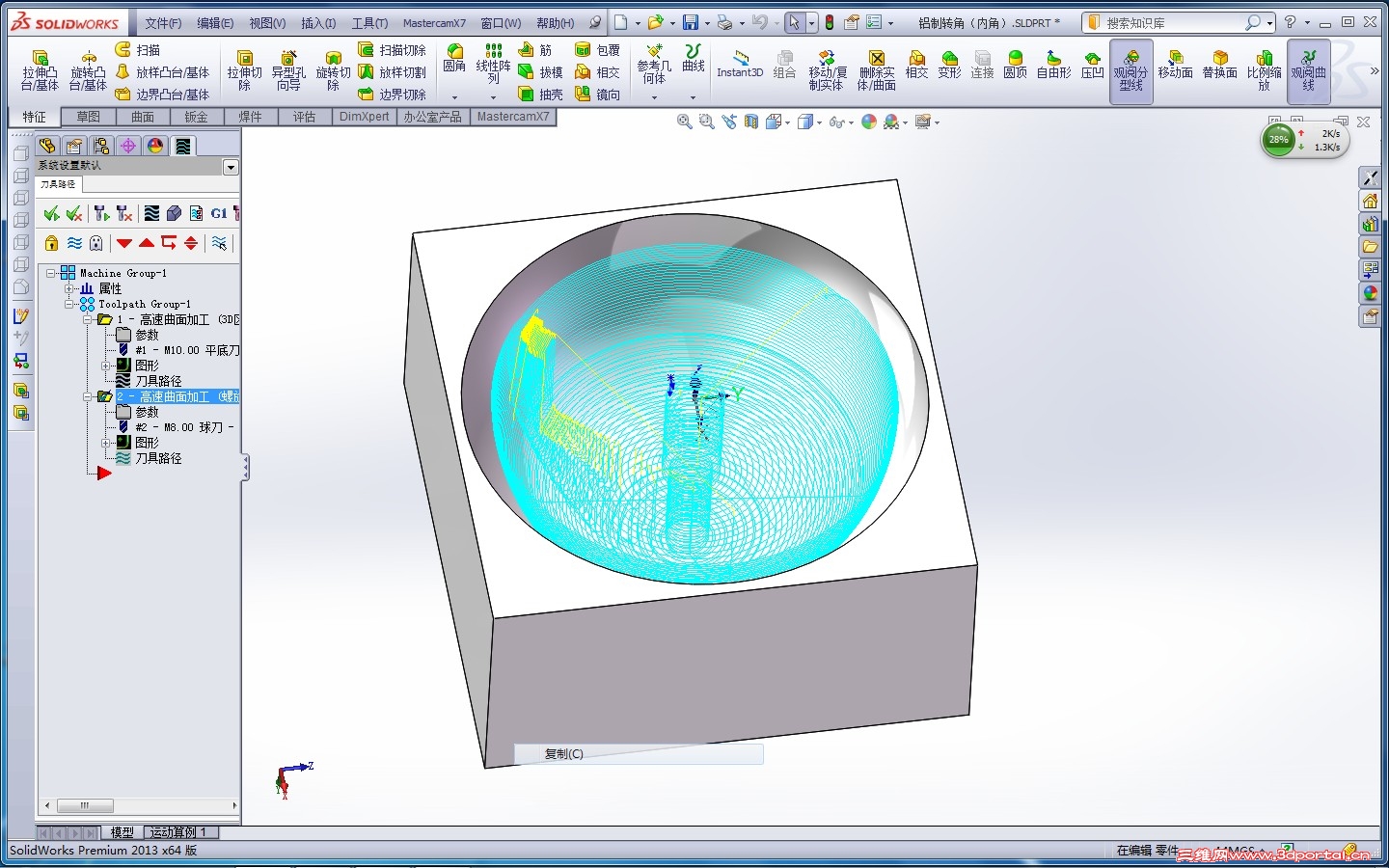1389x868 pixels.
Task: Collapse the Machine Group-1 tree node
Action: [x=51, y=273]
